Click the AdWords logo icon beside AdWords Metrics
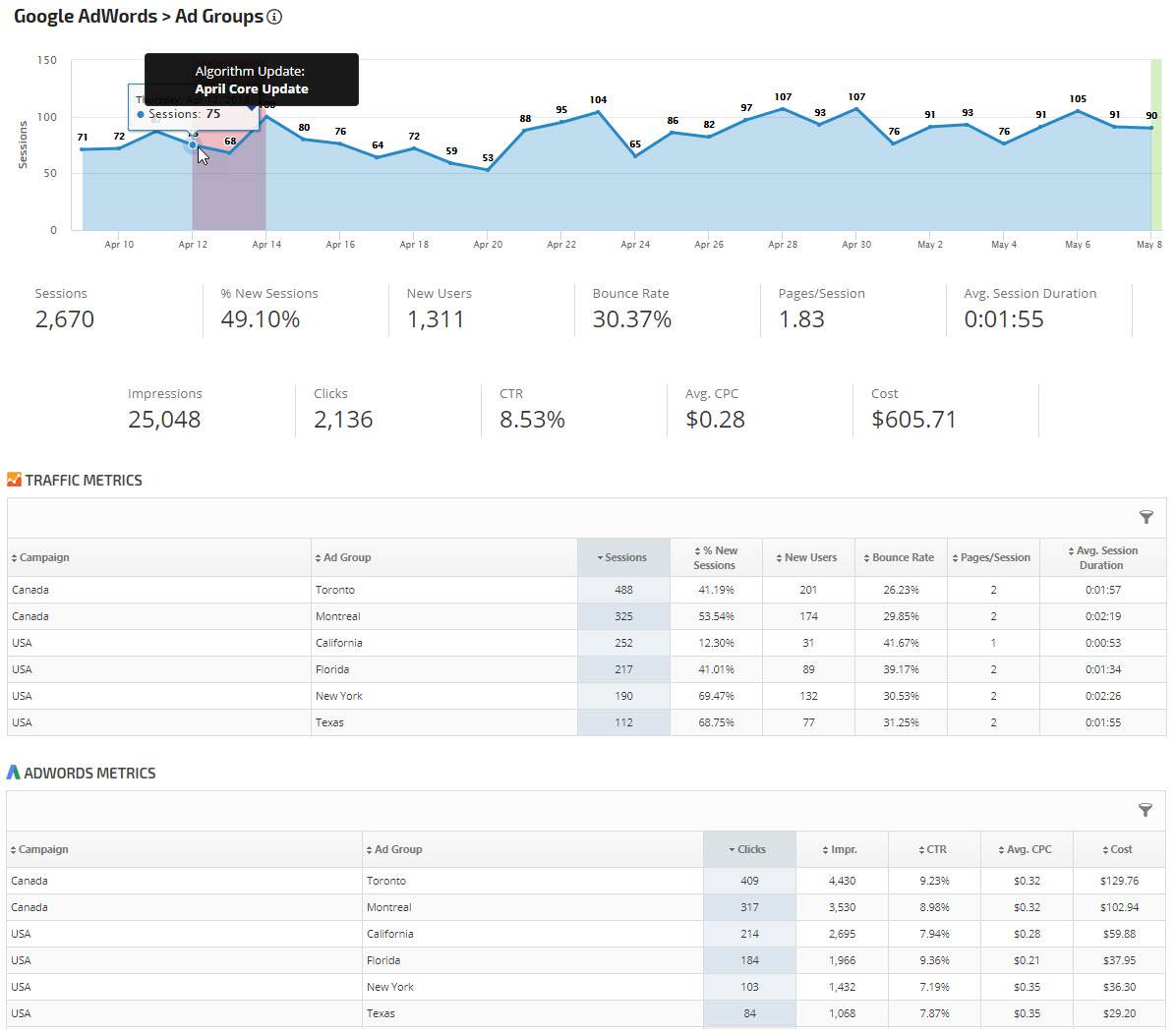This screenshot has width=1176, height=1034. pyautogui.click(x=14, y=773)
